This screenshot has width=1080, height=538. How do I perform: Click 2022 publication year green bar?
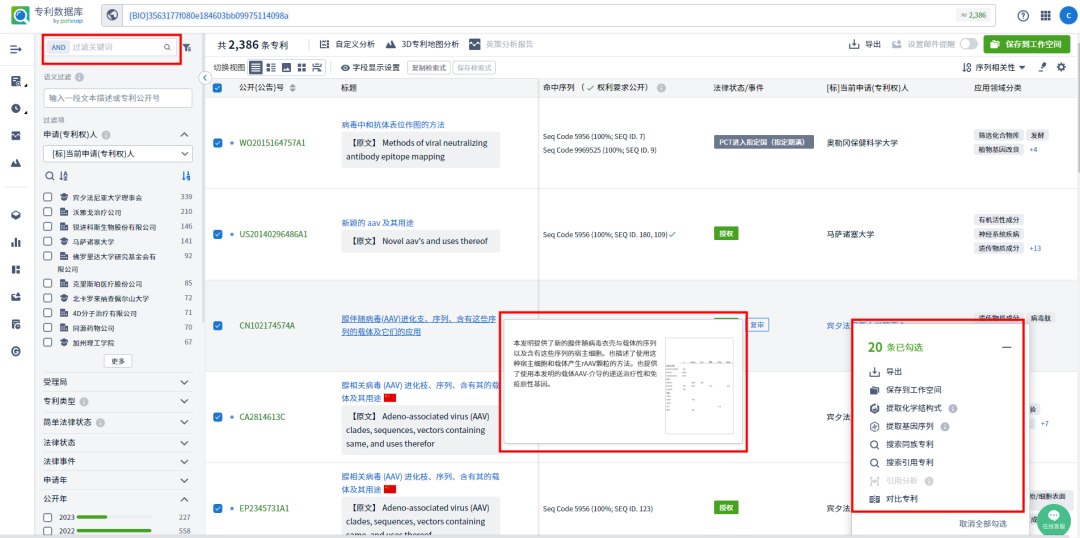coord(114,531)
